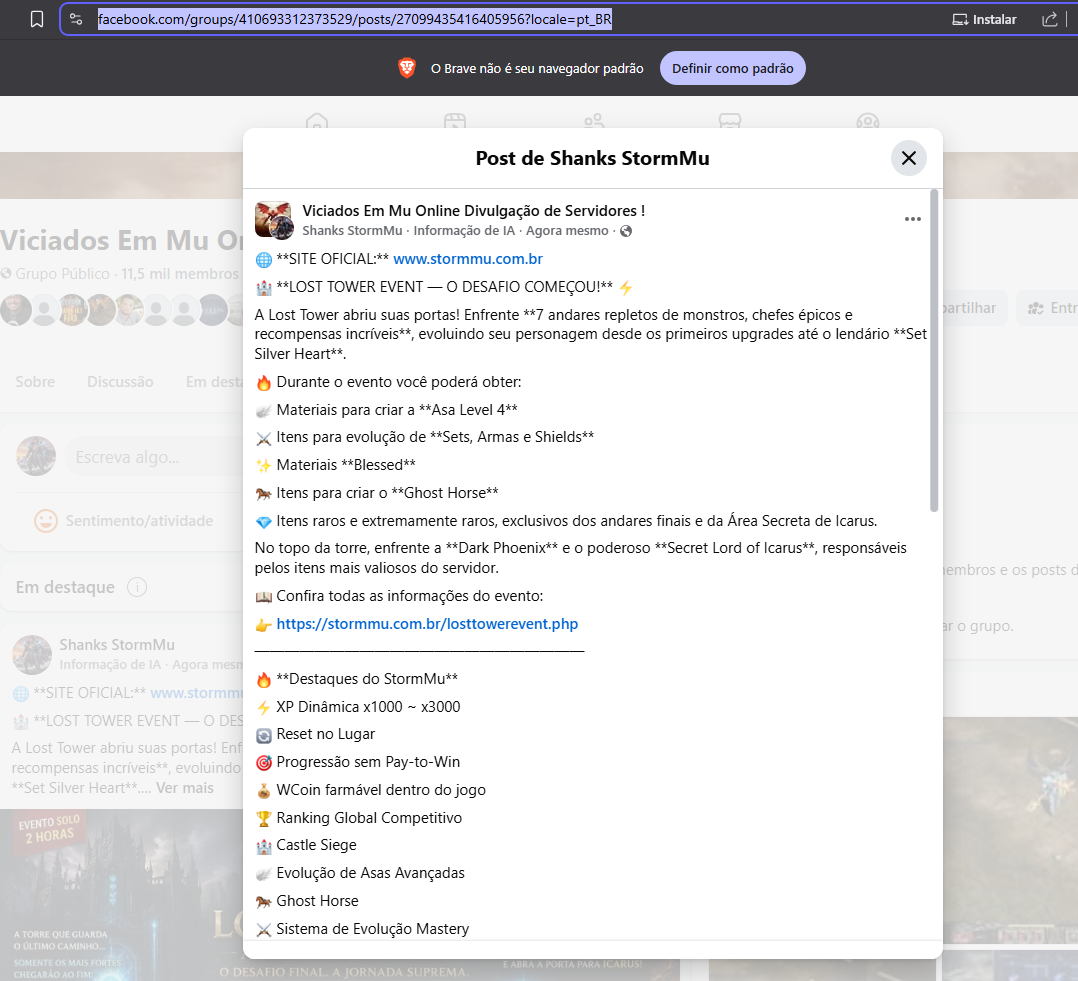Click the Facebook friends icon in top nav
The height and width of the screenshot is (981, 1078).
[593, 122]
